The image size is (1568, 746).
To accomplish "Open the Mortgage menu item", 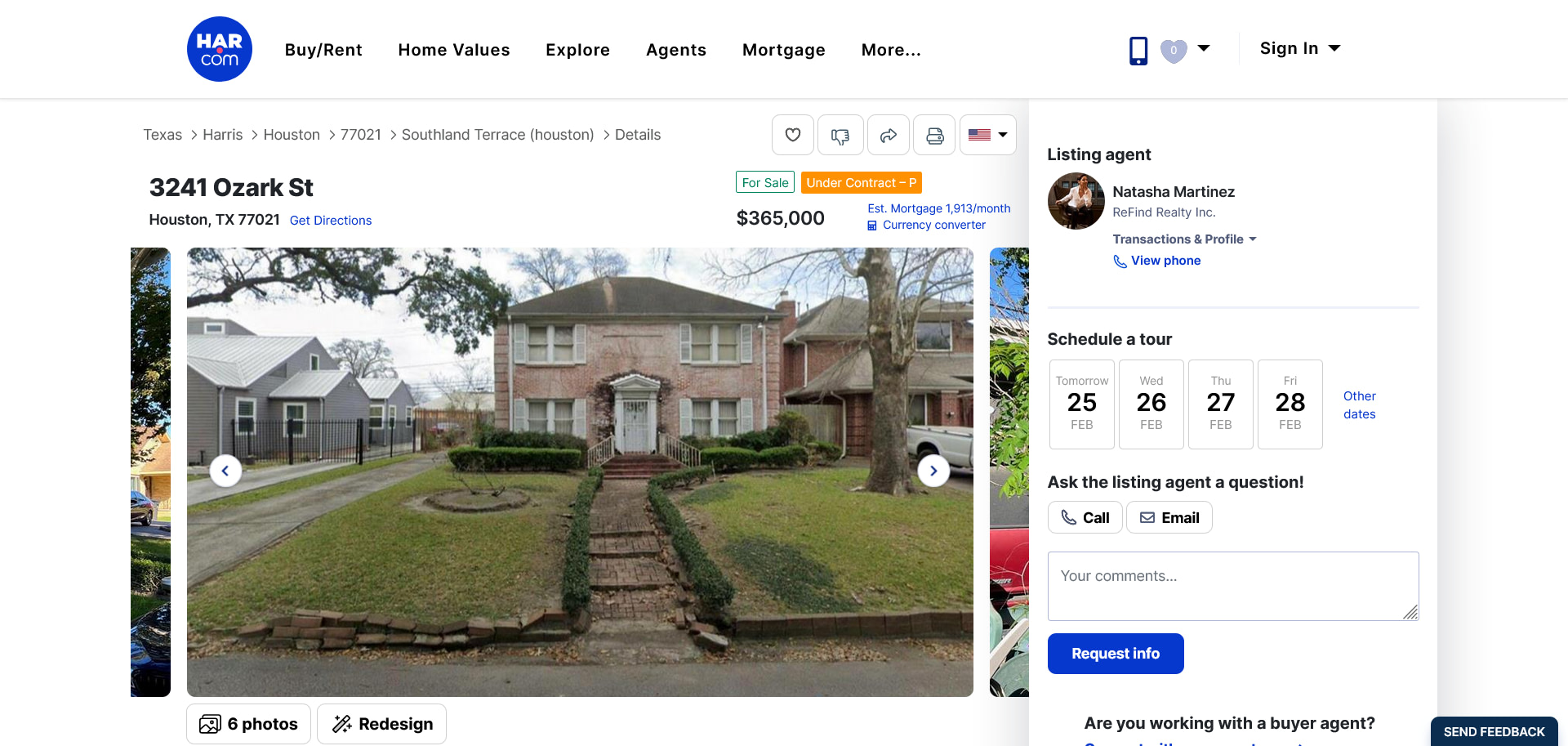I will tap(784, 50).
